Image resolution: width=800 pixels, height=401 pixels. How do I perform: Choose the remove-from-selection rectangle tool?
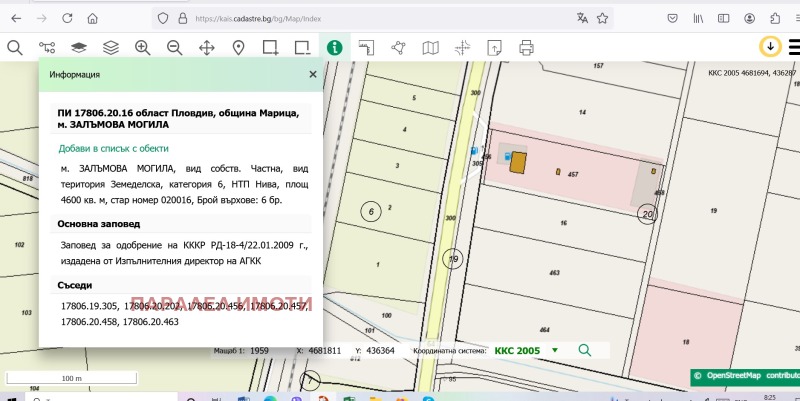click(303, 48)
